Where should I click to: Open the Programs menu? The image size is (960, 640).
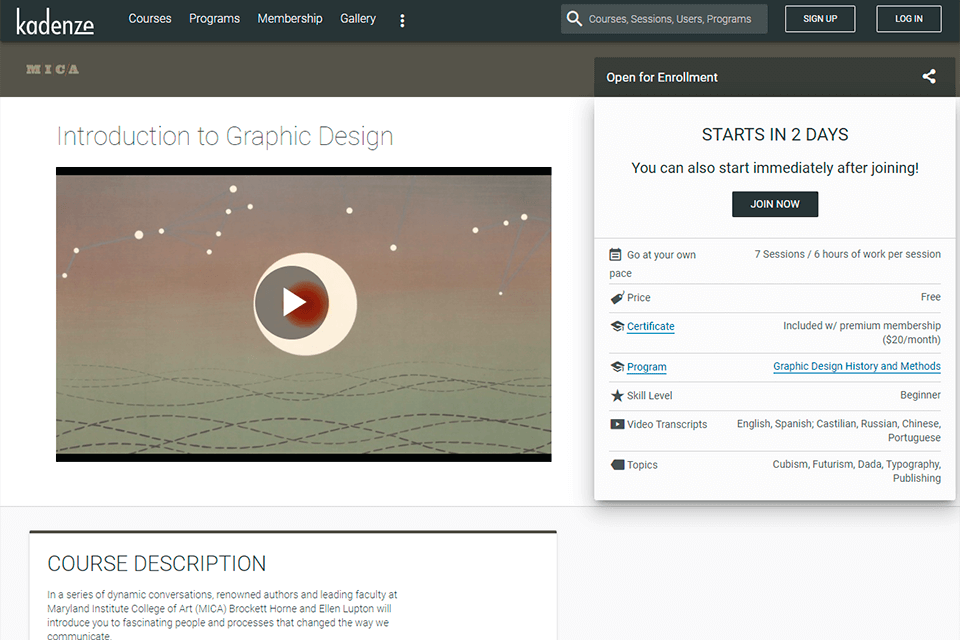(214, 19)
